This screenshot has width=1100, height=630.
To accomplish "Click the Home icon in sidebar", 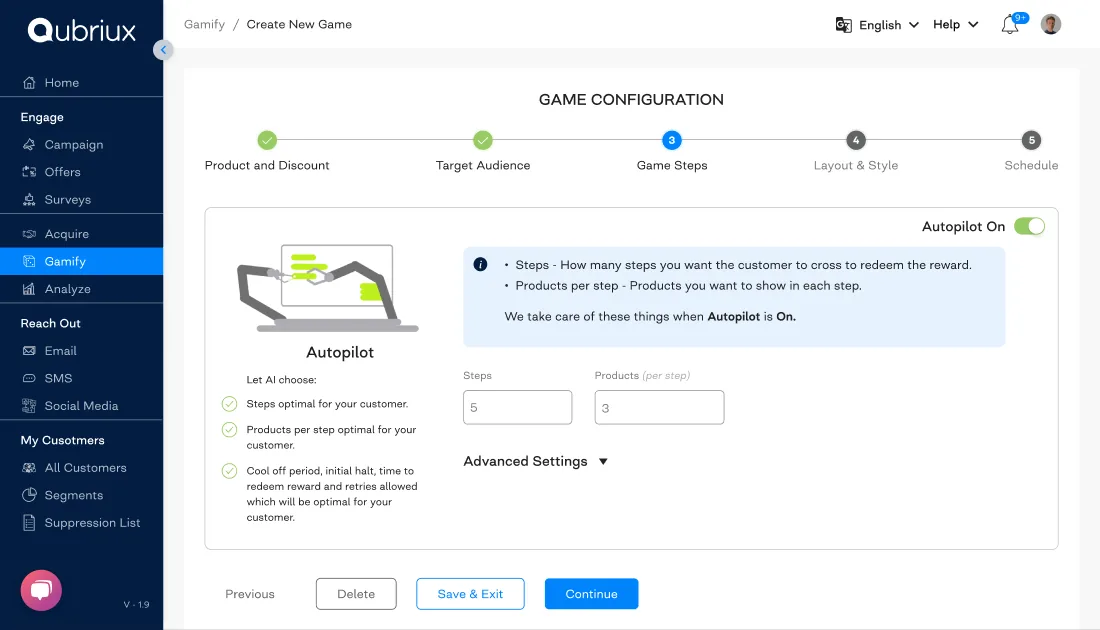I will click(29, 83).
